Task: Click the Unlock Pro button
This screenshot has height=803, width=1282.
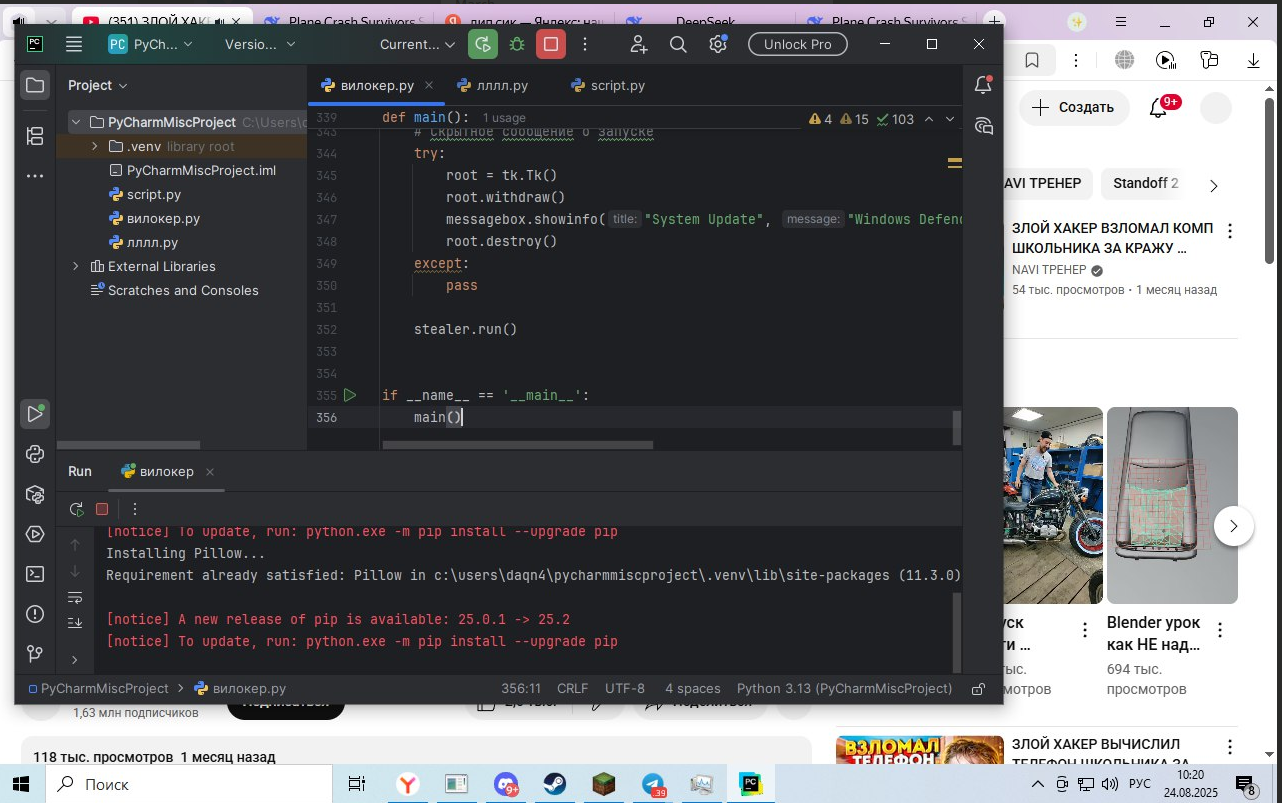Action: click(x=797, y=44)
